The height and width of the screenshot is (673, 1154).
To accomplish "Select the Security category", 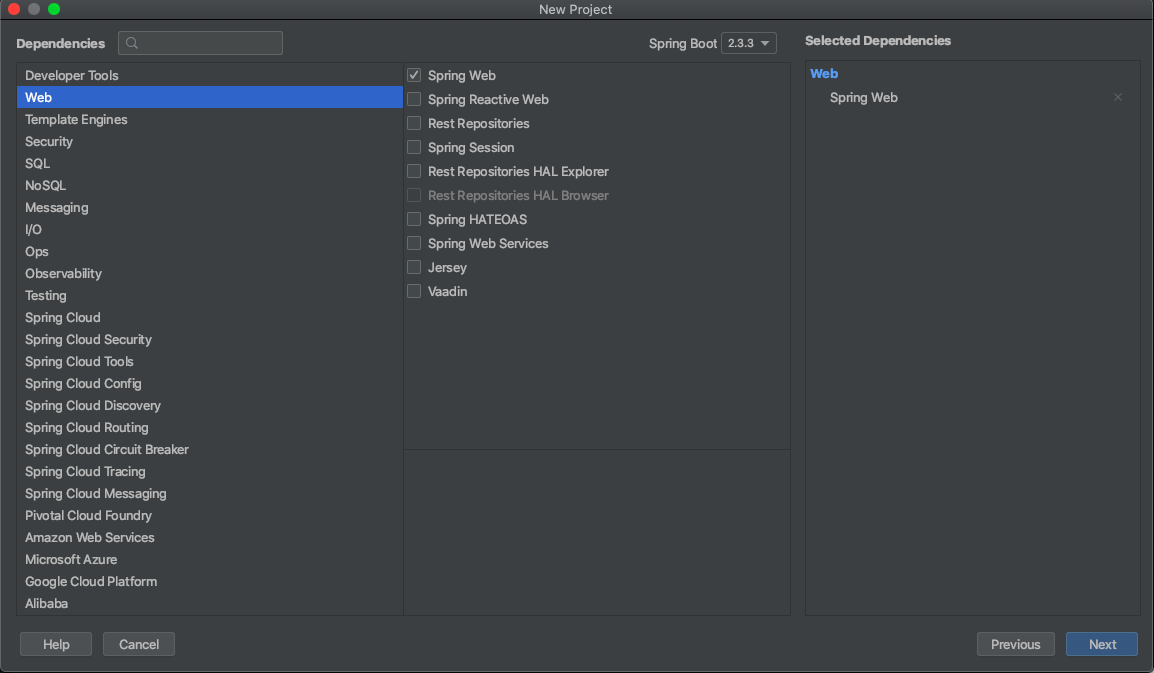I will click(49, 141).
